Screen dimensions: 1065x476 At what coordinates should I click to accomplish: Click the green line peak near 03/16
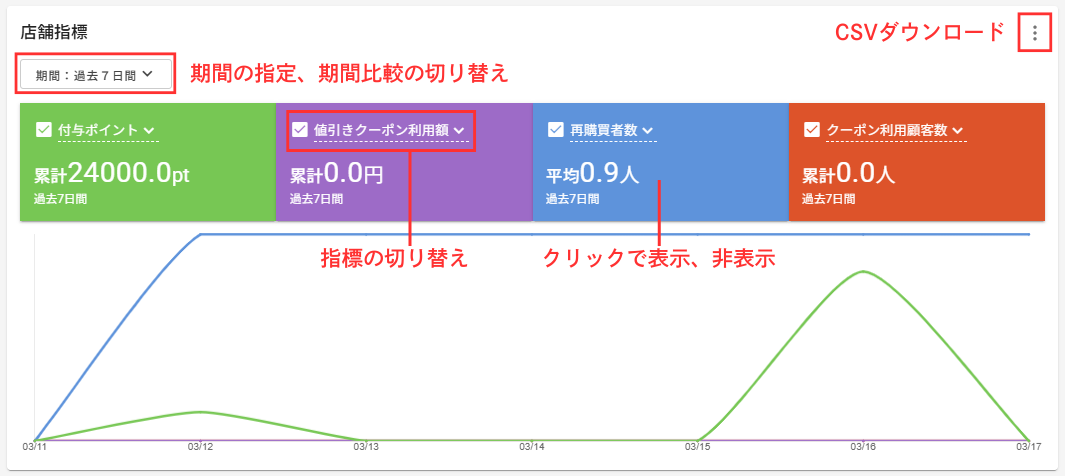coord(861,272)
